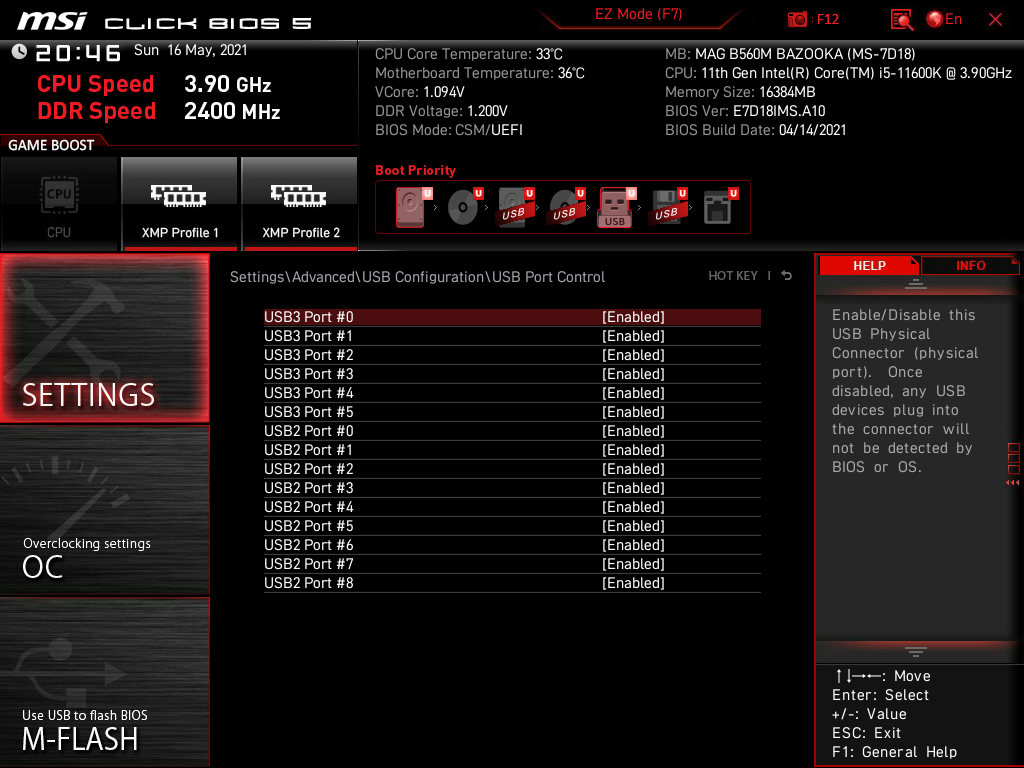Screen dimensions: 1024x768
Task: Change USB3 Port #5 Enabled value
Action: point(633,411)
